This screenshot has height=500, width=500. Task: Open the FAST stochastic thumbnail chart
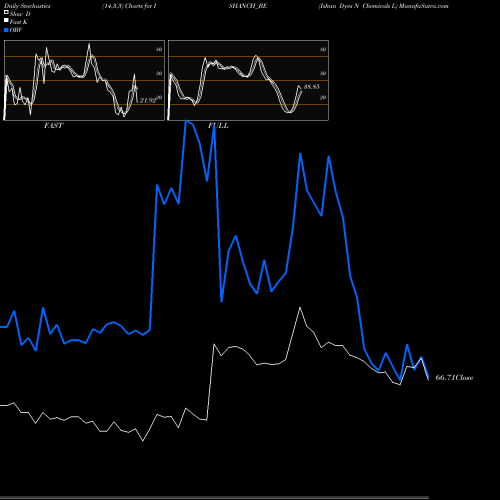coord(84,80)
